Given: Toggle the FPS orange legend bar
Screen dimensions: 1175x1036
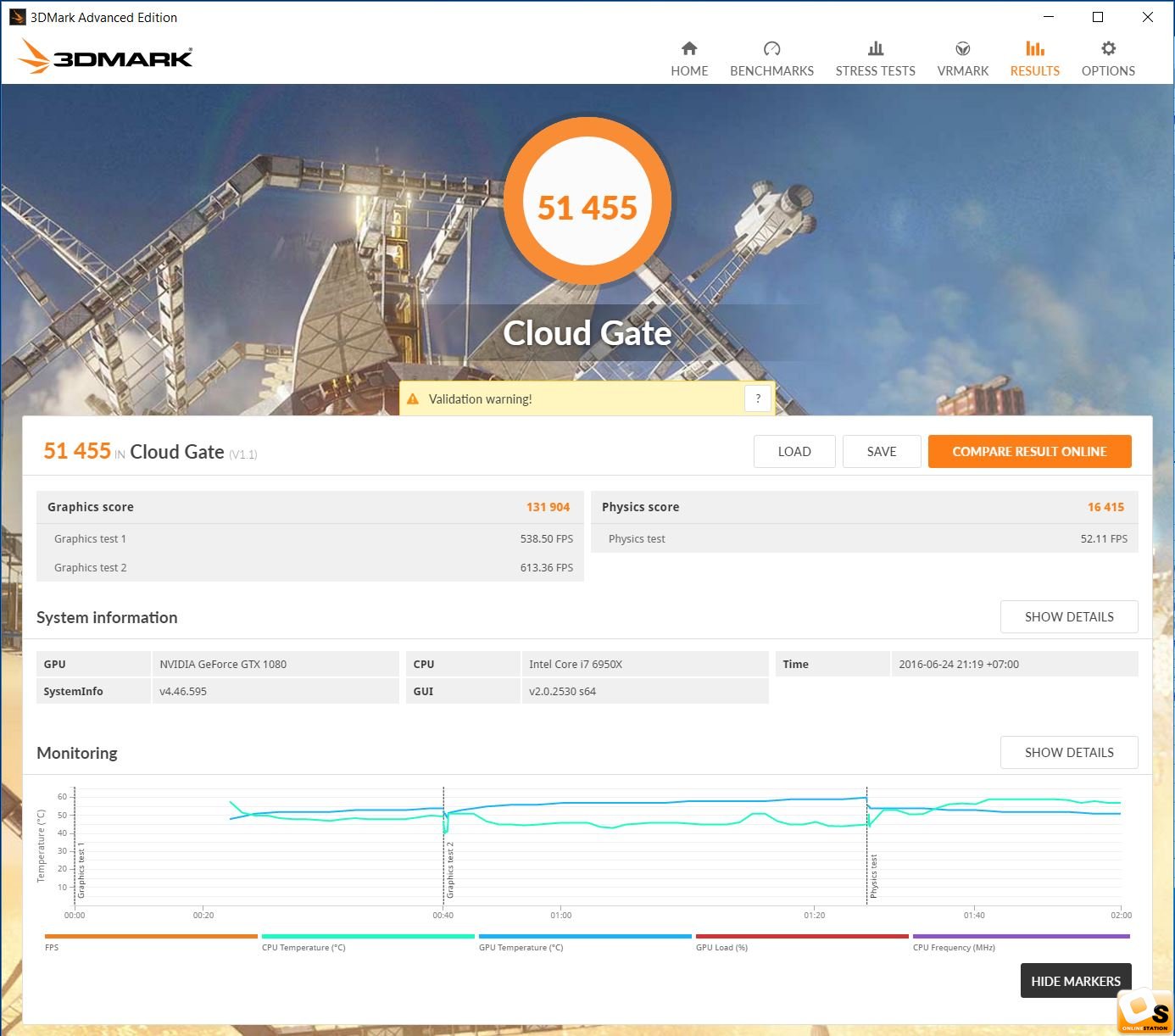Looking at the screenshot, I should [151, 936].
